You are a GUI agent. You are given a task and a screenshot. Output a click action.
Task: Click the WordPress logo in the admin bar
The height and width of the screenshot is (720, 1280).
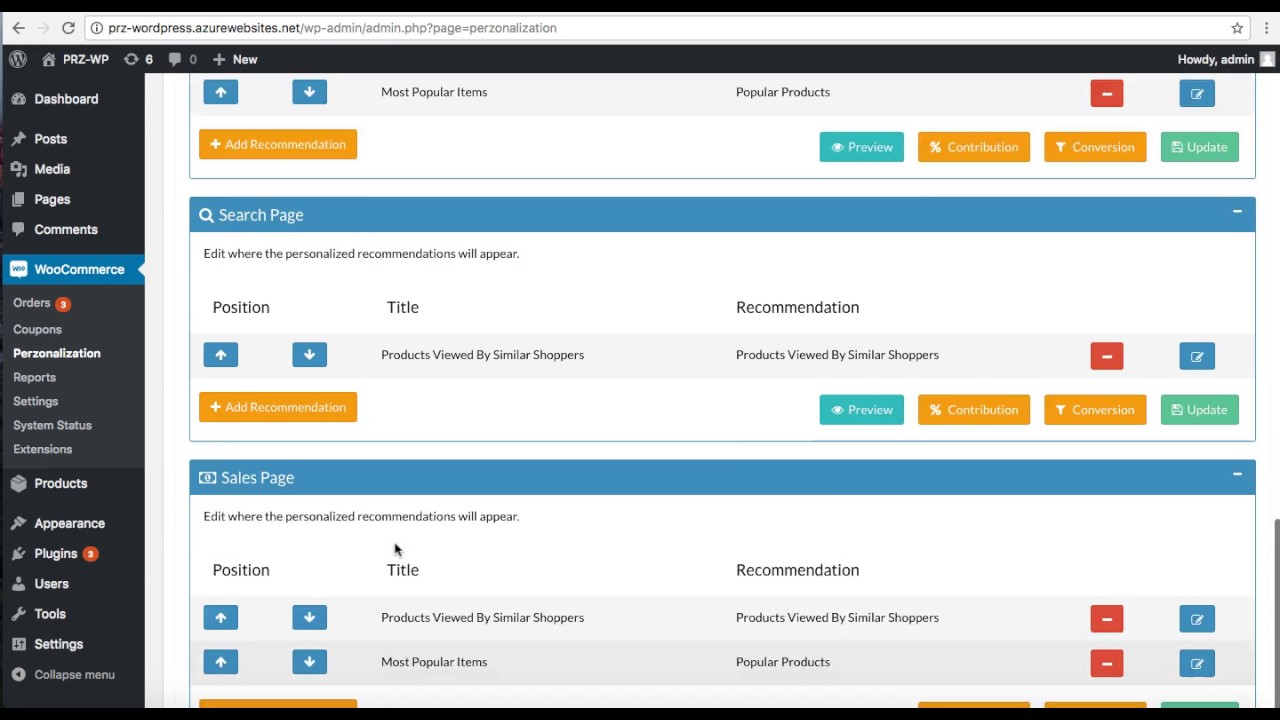[18, 59]
